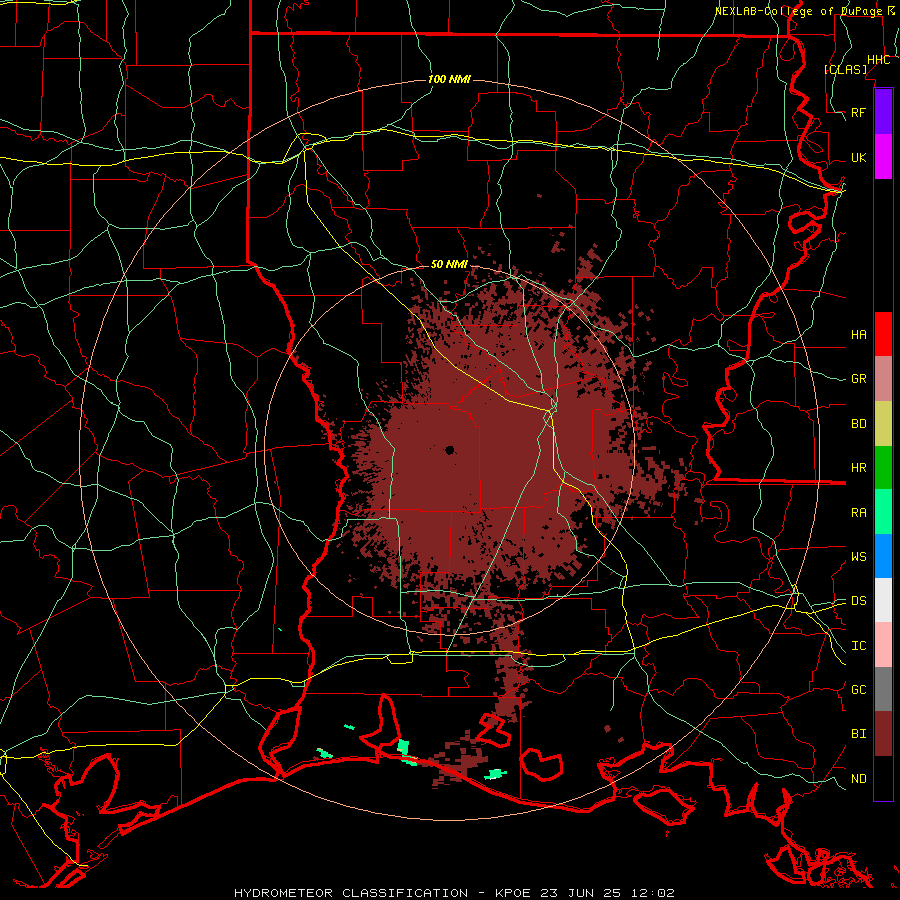
Task: Click the BD yellow legend swatch
Action: tap(883, 424)
